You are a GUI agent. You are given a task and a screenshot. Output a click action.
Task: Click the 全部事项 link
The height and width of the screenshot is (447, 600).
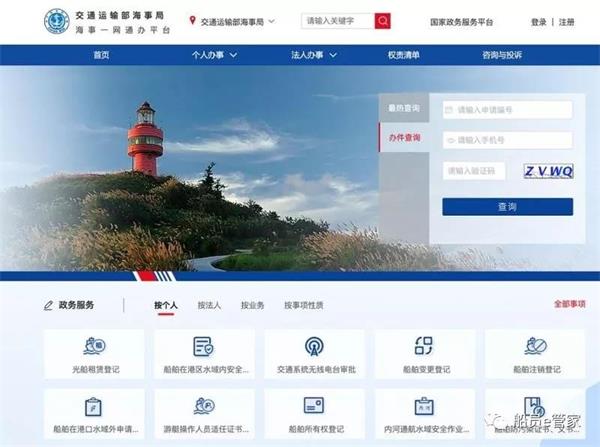tap(570, 304)
